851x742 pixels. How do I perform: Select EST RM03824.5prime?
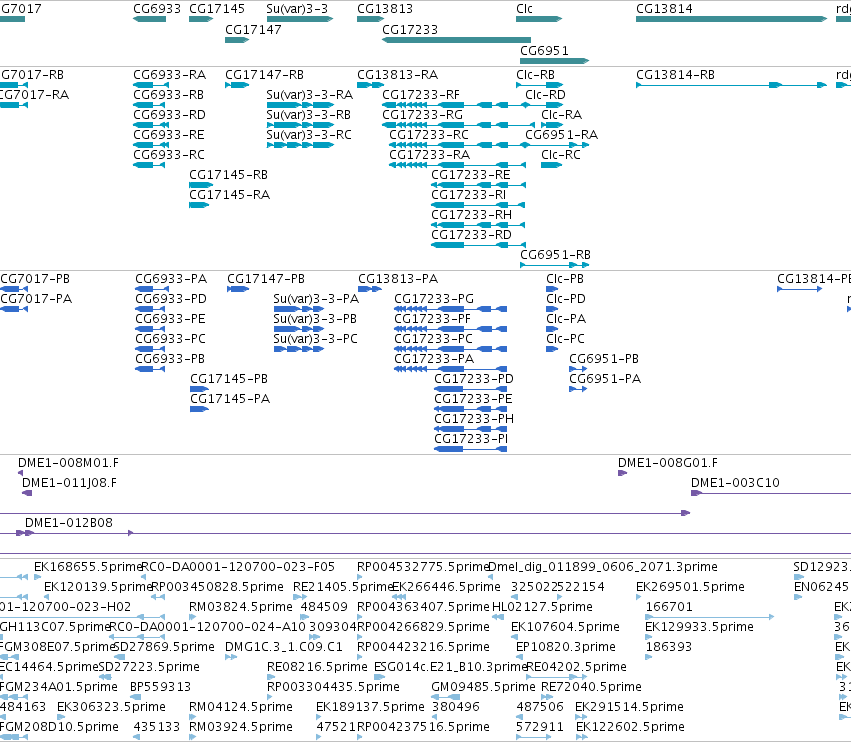(240, 607)
